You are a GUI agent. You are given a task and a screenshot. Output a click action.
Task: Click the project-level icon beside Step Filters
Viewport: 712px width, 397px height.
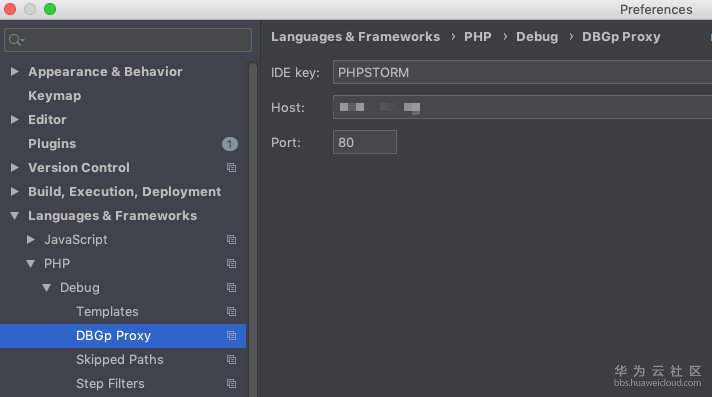pos(232,384)
